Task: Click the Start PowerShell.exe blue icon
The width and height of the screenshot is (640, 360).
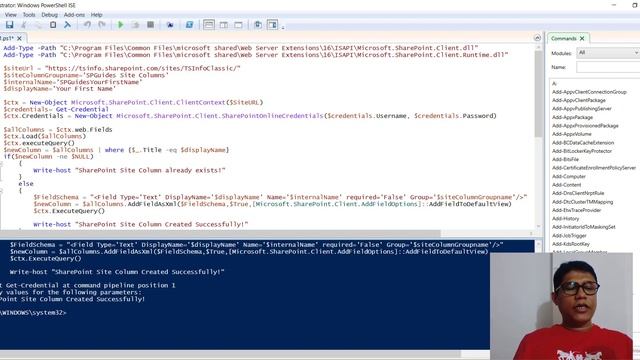Action: pyautogui.click(x=189, y=25)
